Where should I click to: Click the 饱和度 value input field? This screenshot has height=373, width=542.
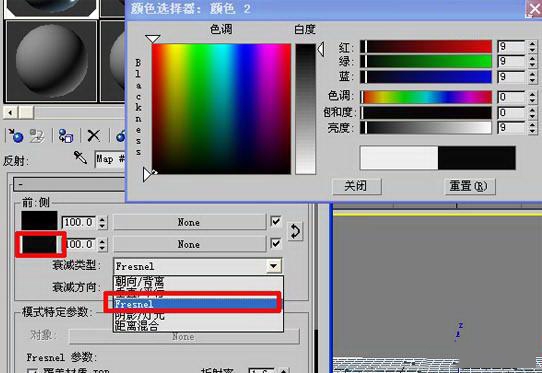pyautogui.click(x=511, y=113)
